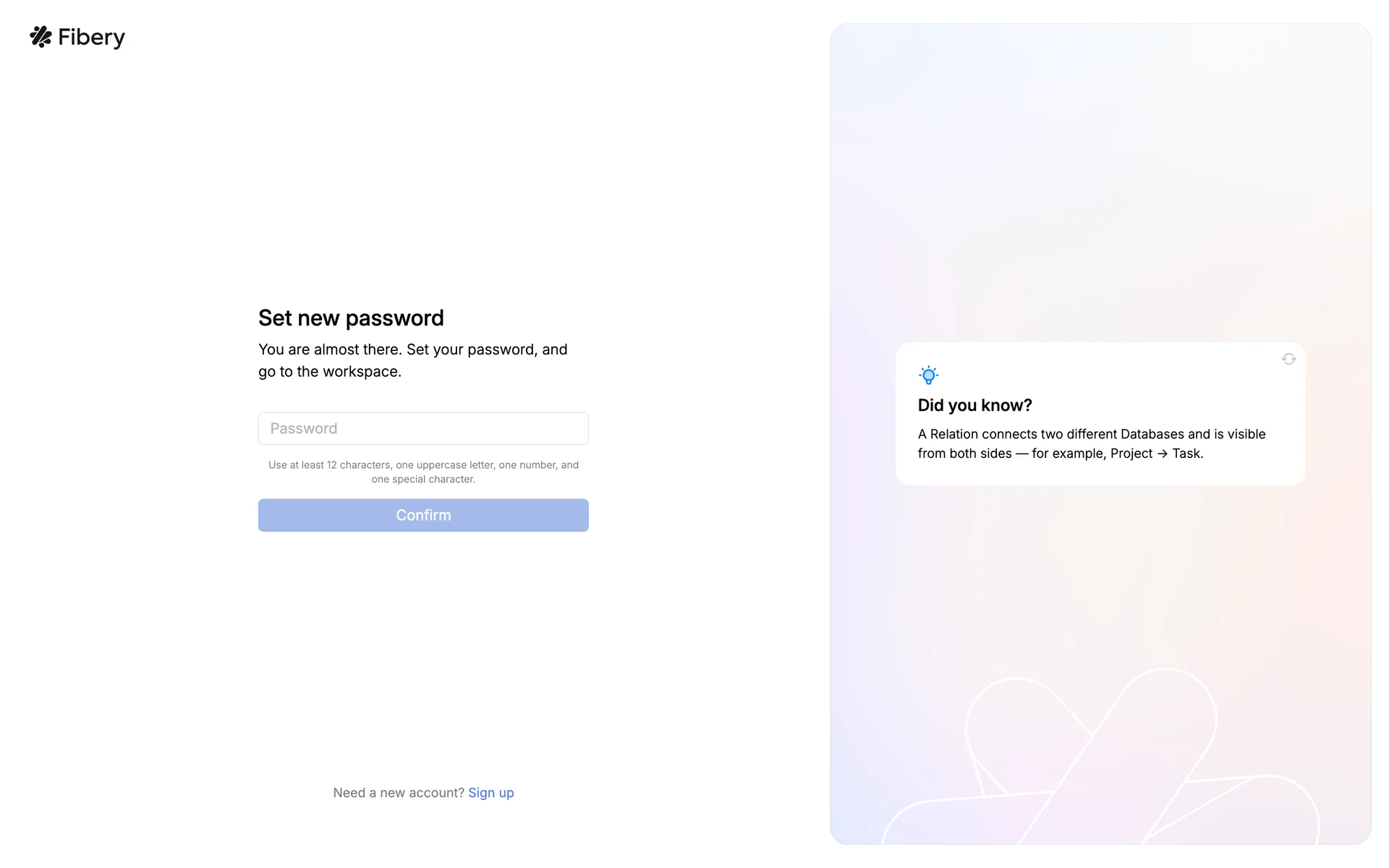
Task: Click "one special character" hint line
Action: point(423,480)
